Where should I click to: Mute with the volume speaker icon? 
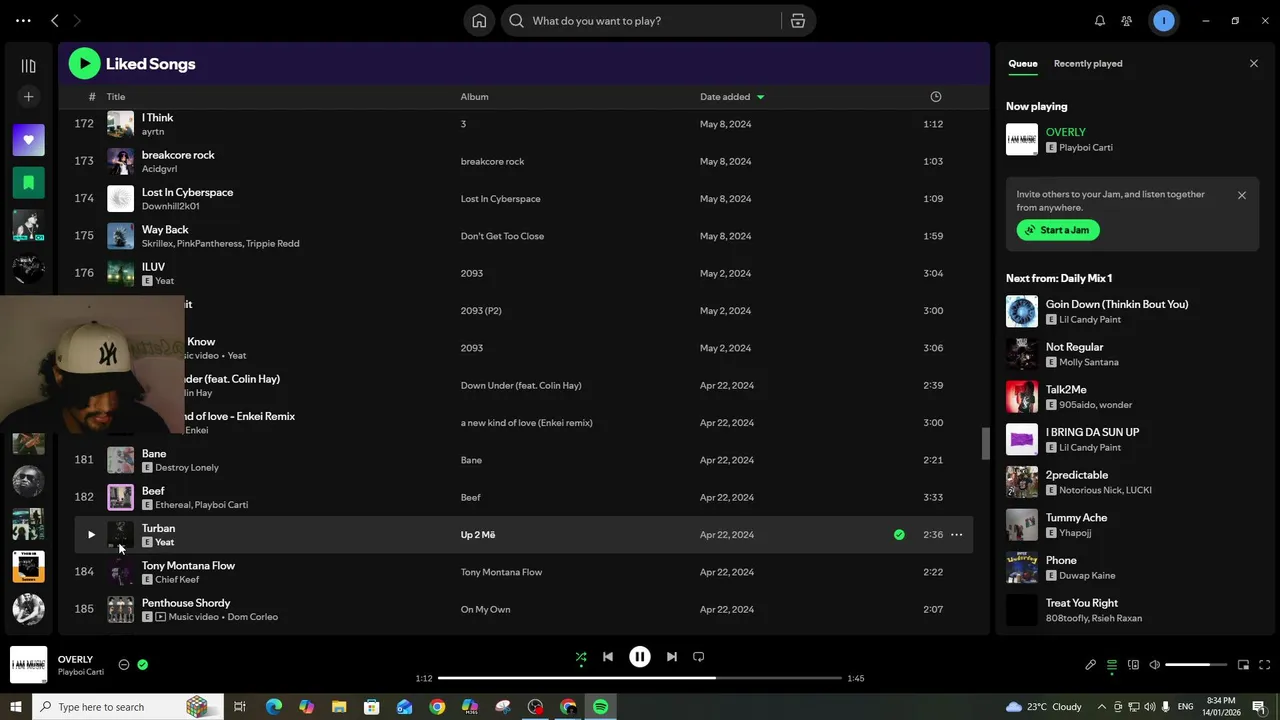click(1154, 665)
